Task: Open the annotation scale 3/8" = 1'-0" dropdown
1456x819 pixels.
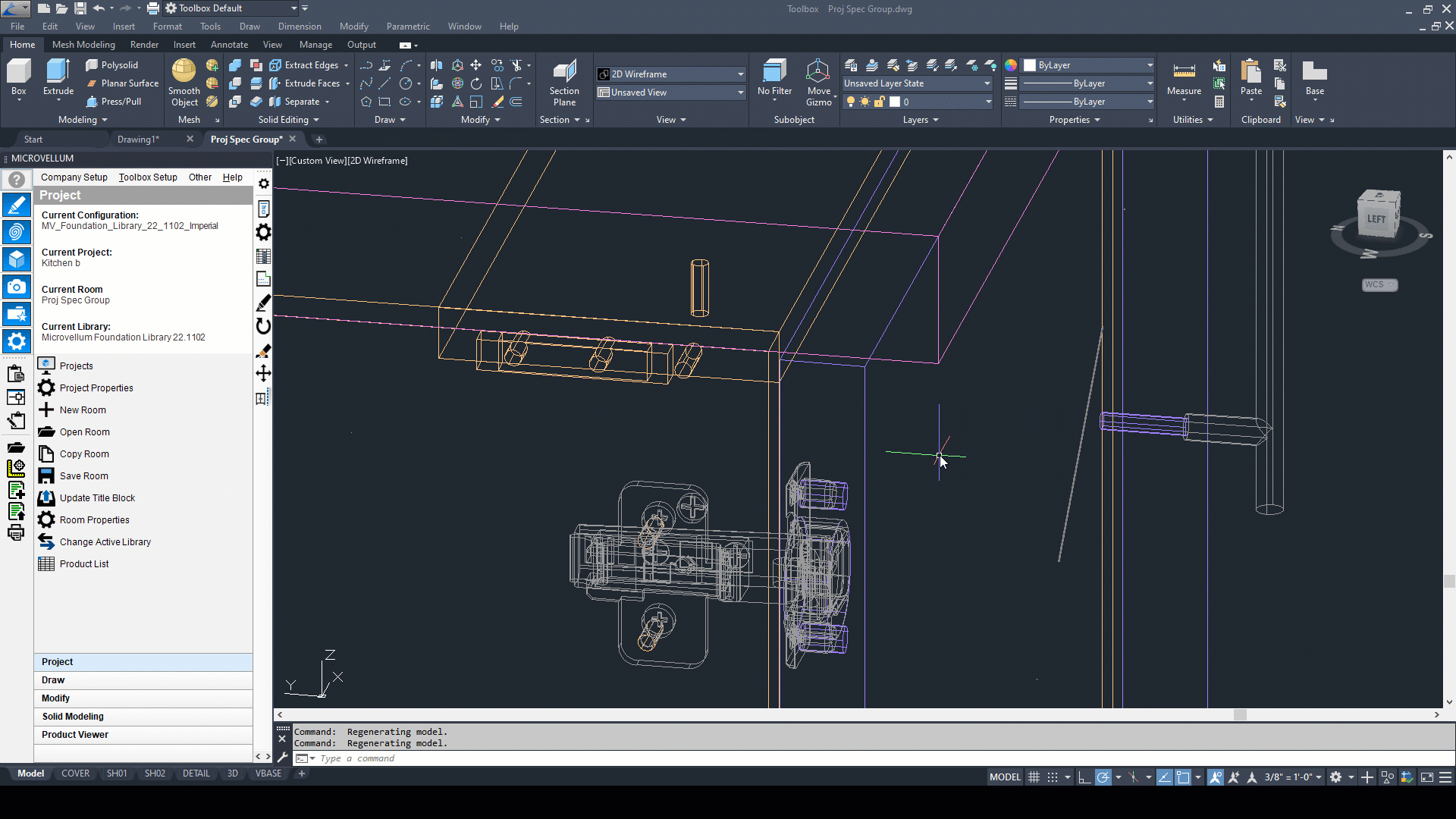Action: click(1293, 777)
